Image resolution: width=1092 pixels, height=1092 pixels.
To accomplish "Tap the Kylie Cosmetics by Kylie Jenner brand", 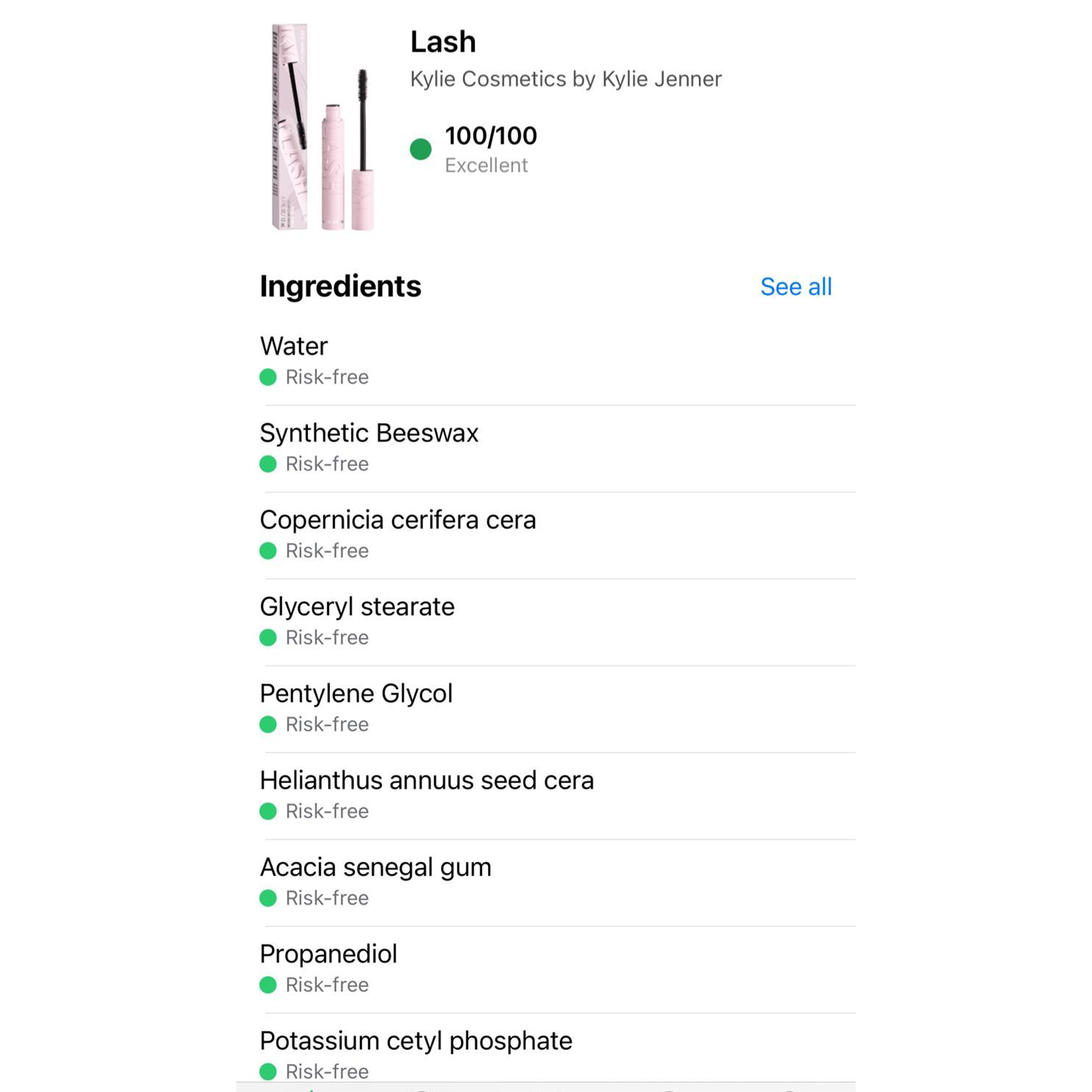I will (566, 79).
